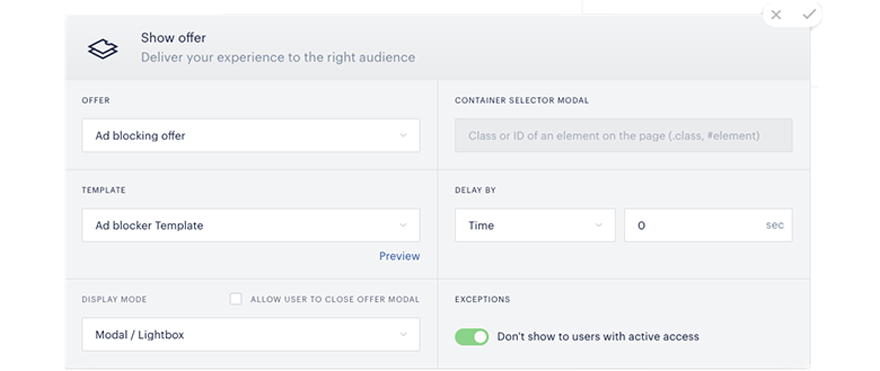The width and height of the screenshot is (880, 371).
Task: Click the Container Selector Modal field
Action: 624,135
